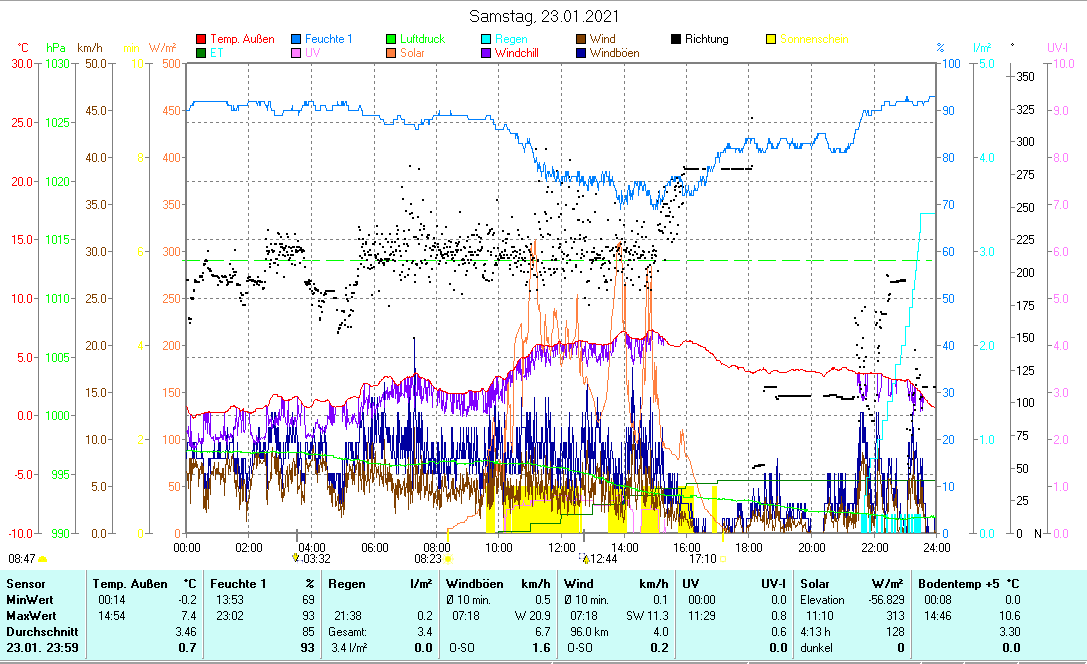Select the green Luftdruck legend swatch
This screenshot has height=664, width=1087.
tap(391, 40)
